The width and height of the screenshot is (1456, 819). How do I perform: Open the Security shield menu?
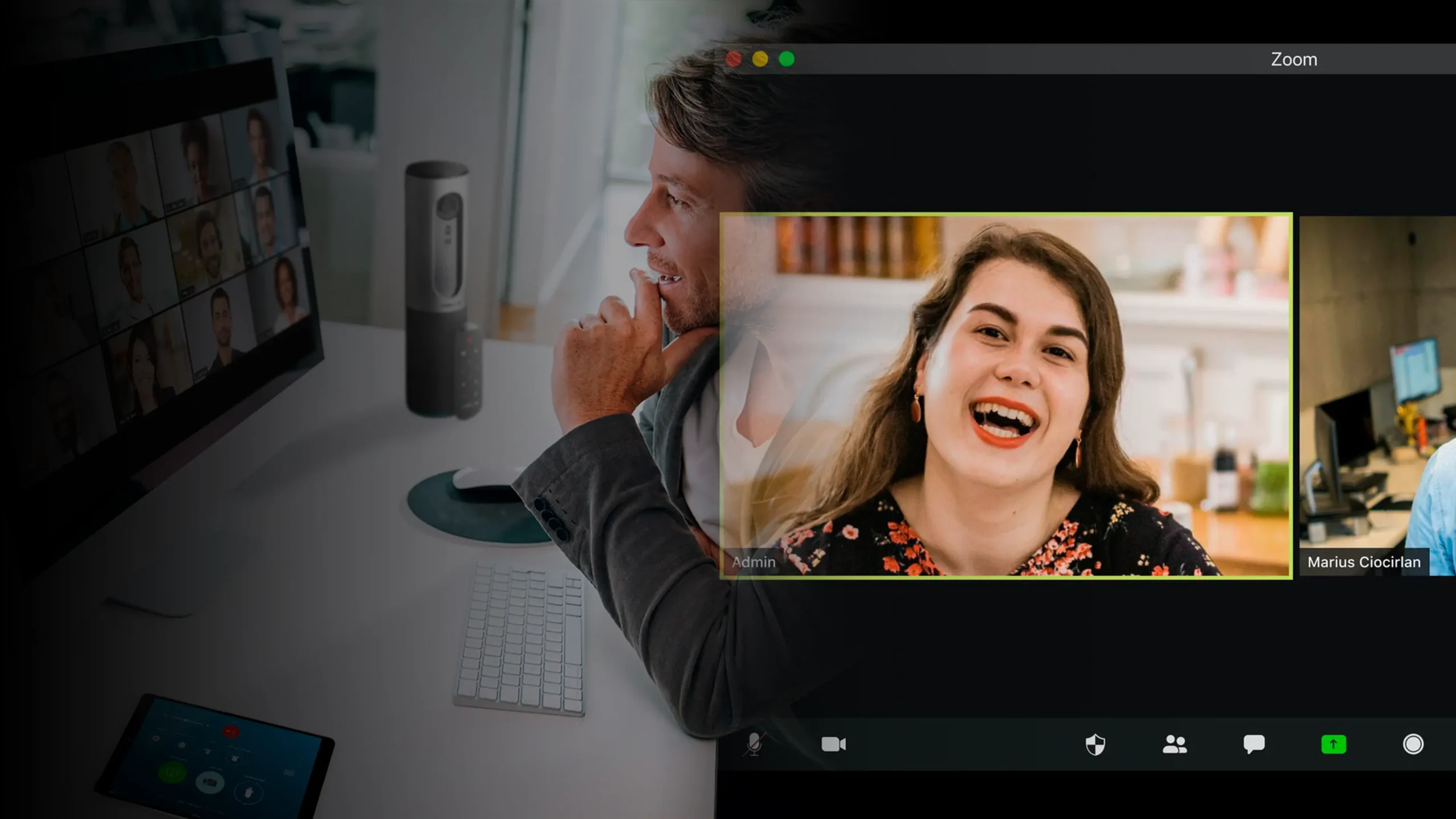click(x=1095, y=744)
